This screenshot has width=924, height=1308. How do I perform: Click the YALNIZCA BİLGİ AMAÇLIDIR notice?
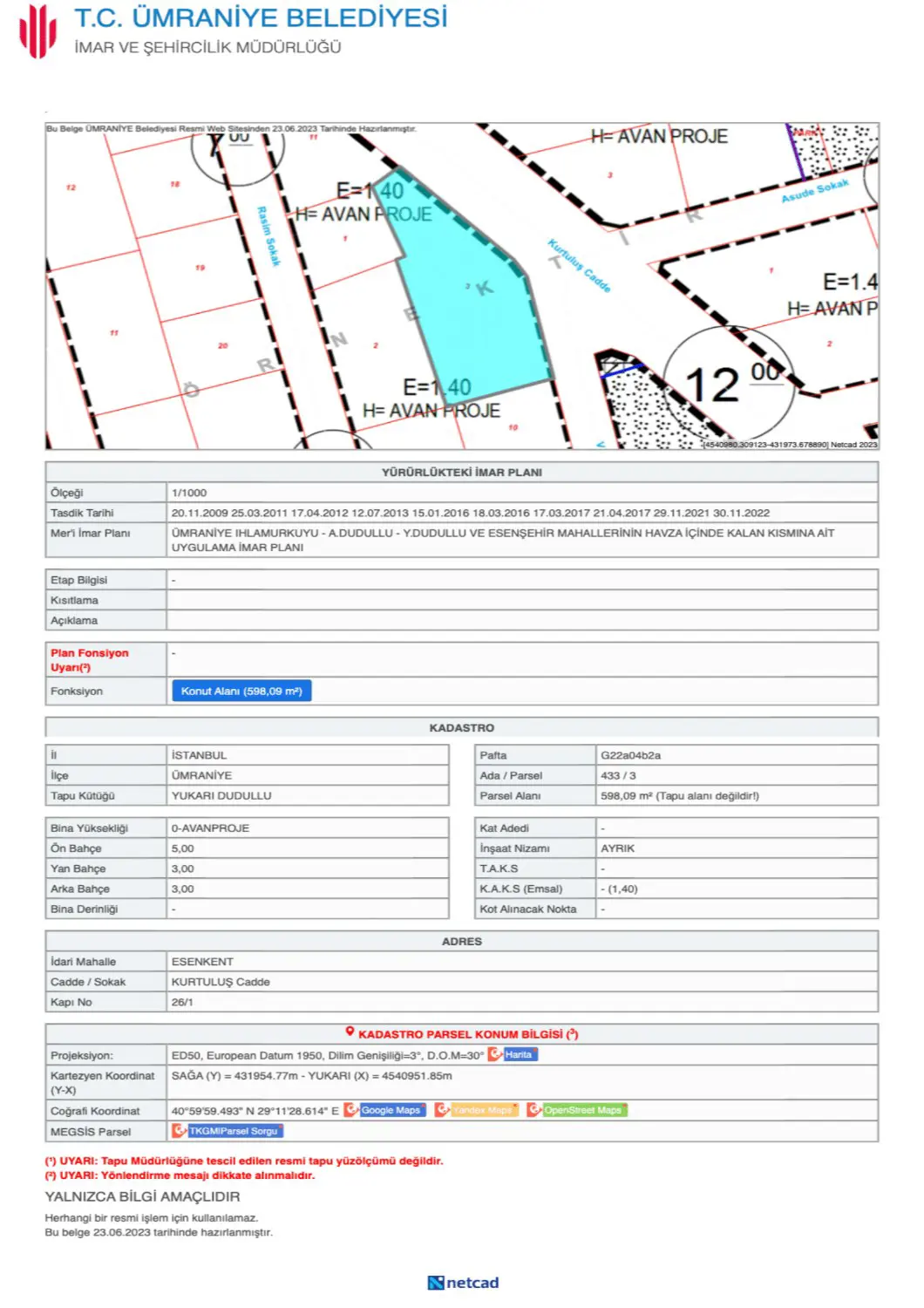[x=143, y=1196]
